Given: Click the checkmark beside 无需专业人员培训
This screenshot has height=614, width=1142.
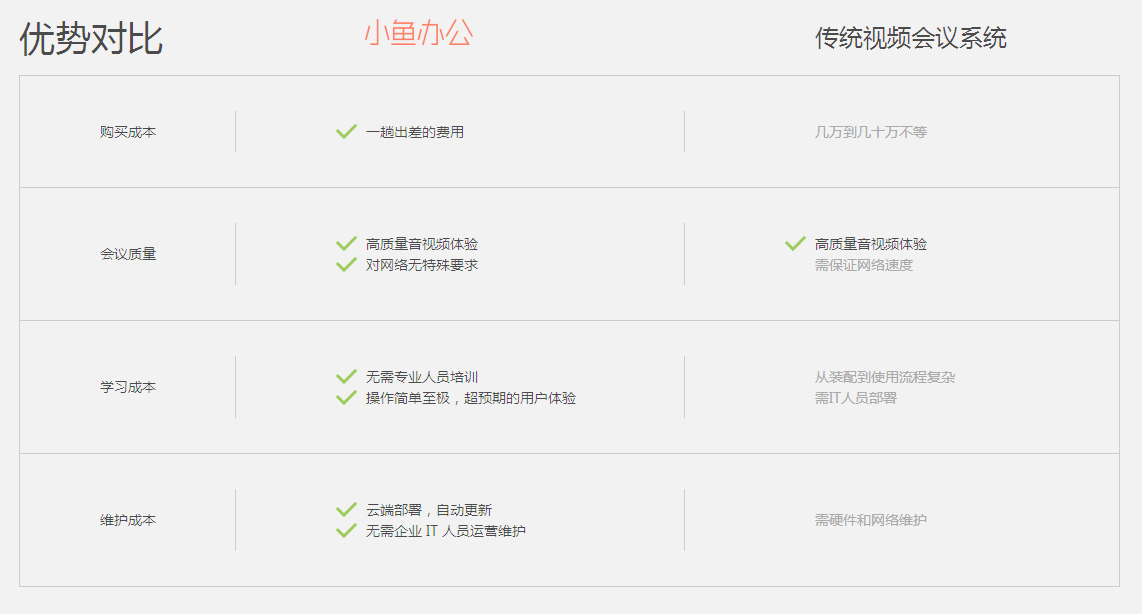Looking at the screenshot, I should [346, 377].
